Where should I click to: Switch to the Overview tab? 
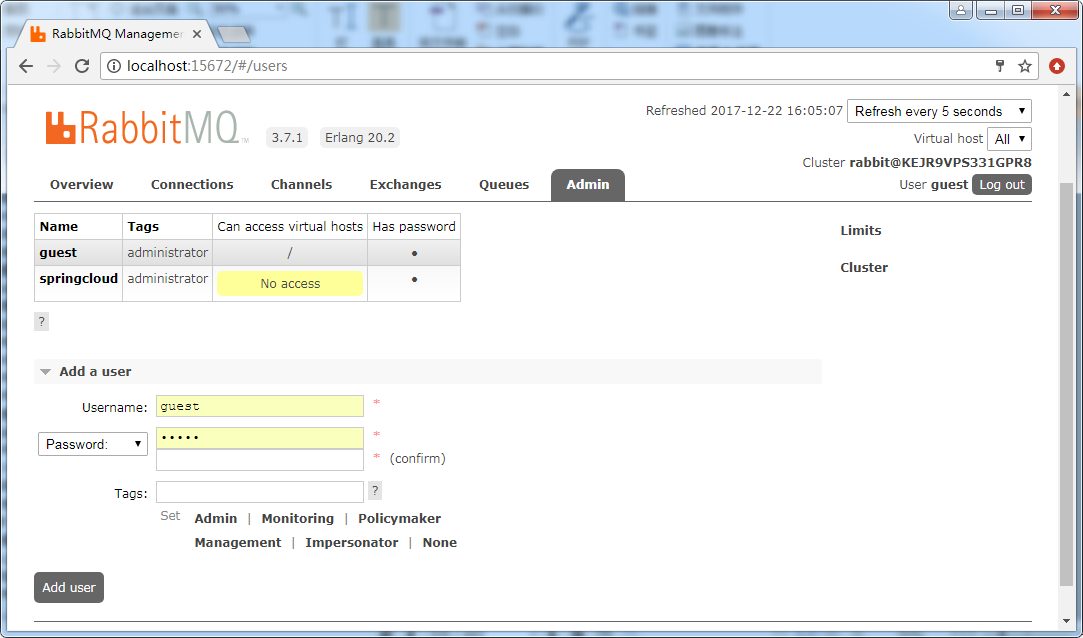click(x=82, y=184)
